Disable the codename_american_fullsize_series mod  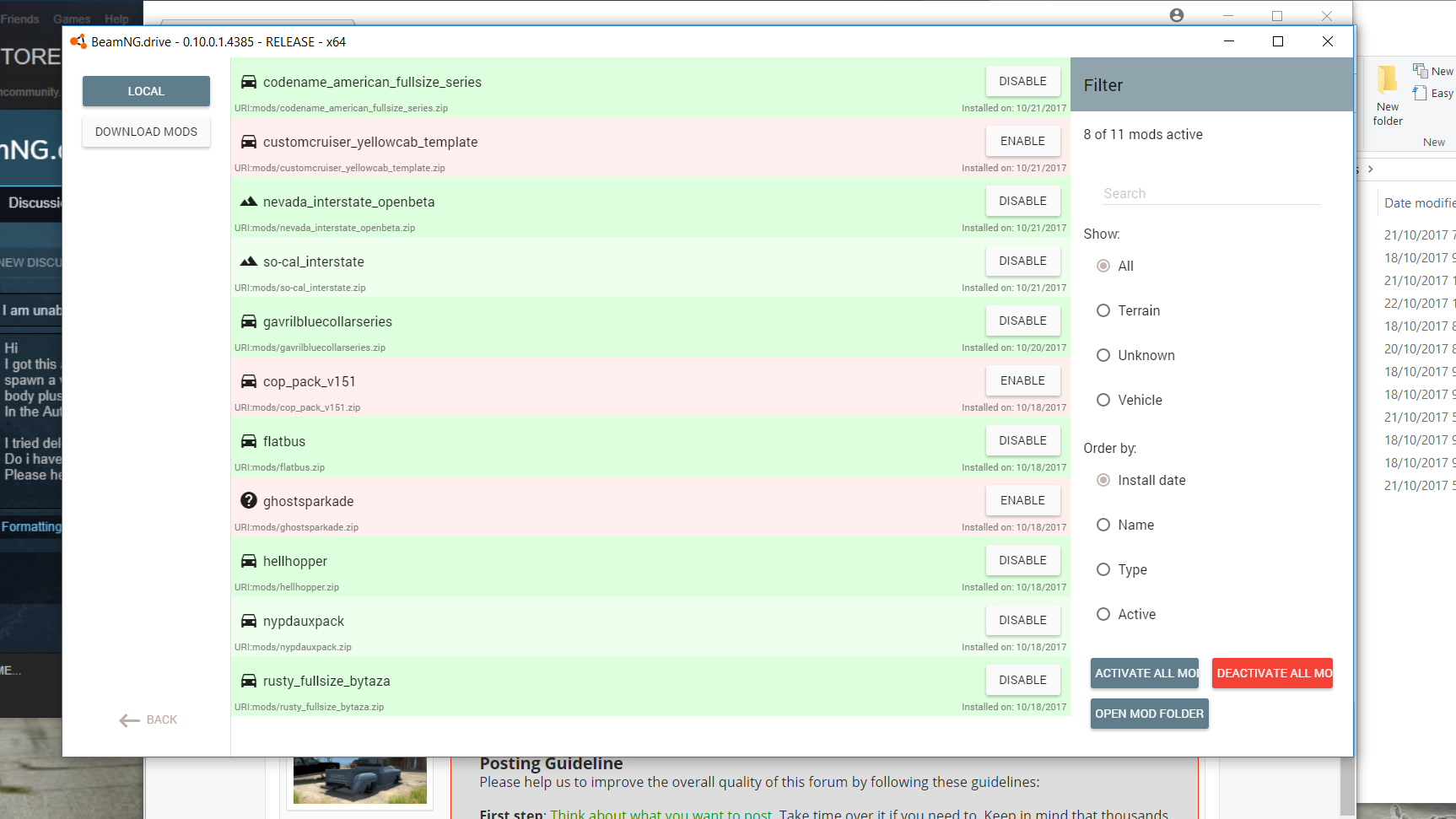(1022, 81)
